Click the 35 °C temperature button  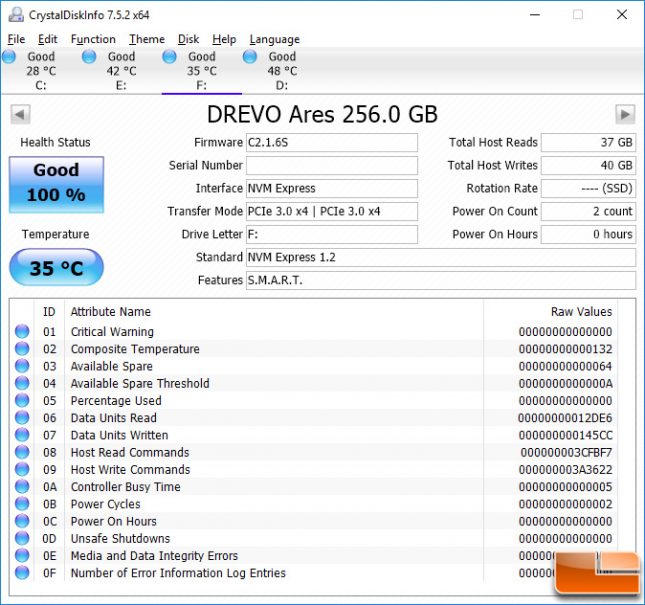56,267
